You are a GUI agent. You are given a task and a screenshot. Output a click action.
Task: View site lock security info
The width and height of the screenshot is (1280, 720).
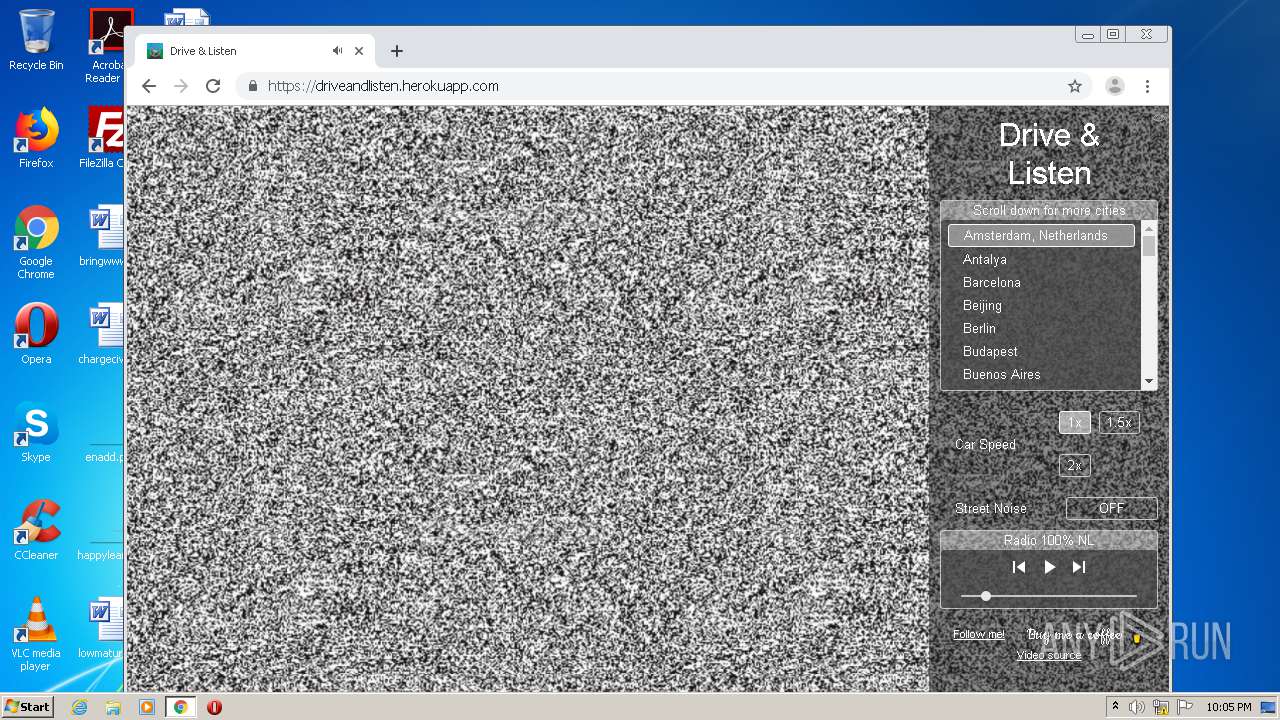coord(253,86)
